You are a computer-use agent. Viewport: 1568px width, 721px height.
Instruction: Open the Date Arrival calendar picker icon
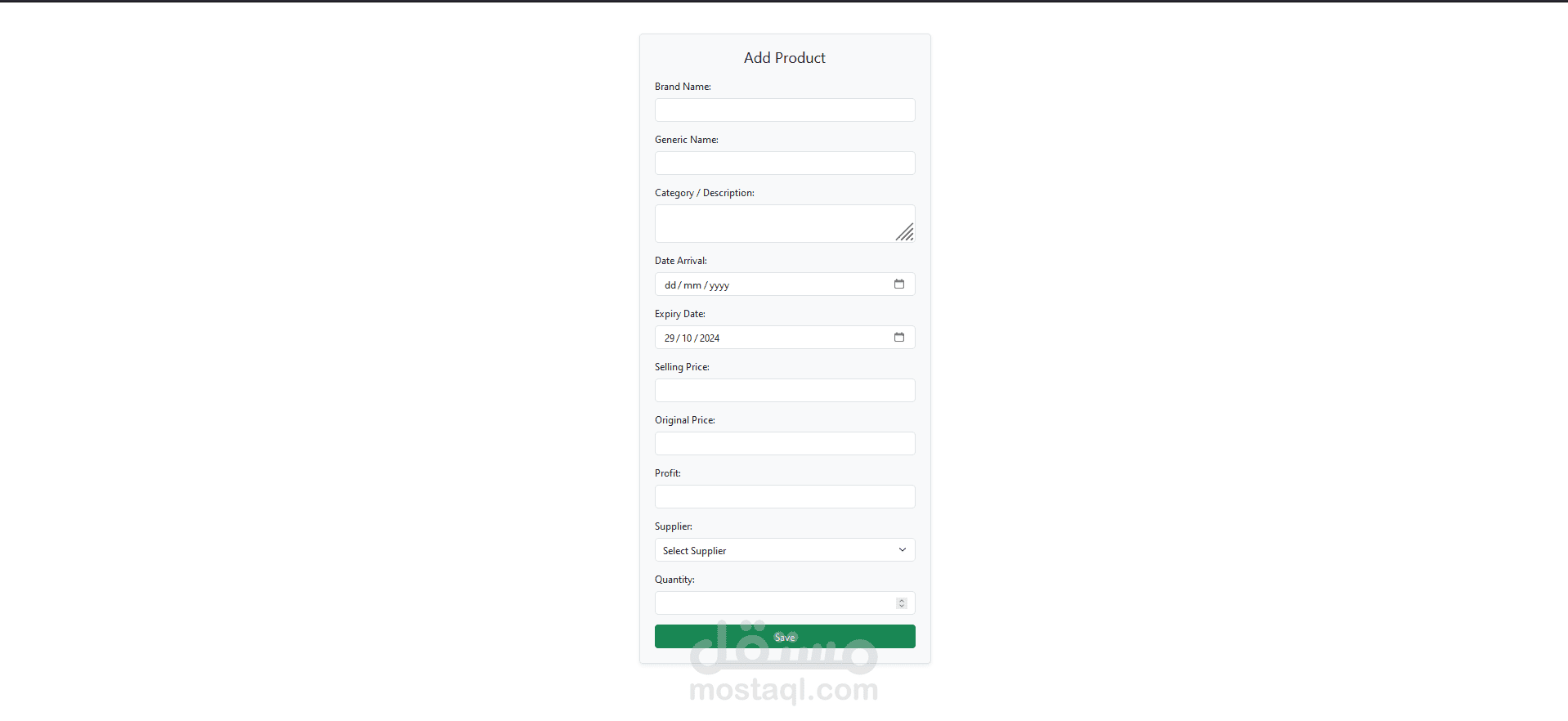pyautogui.click(x=898, y=284)
